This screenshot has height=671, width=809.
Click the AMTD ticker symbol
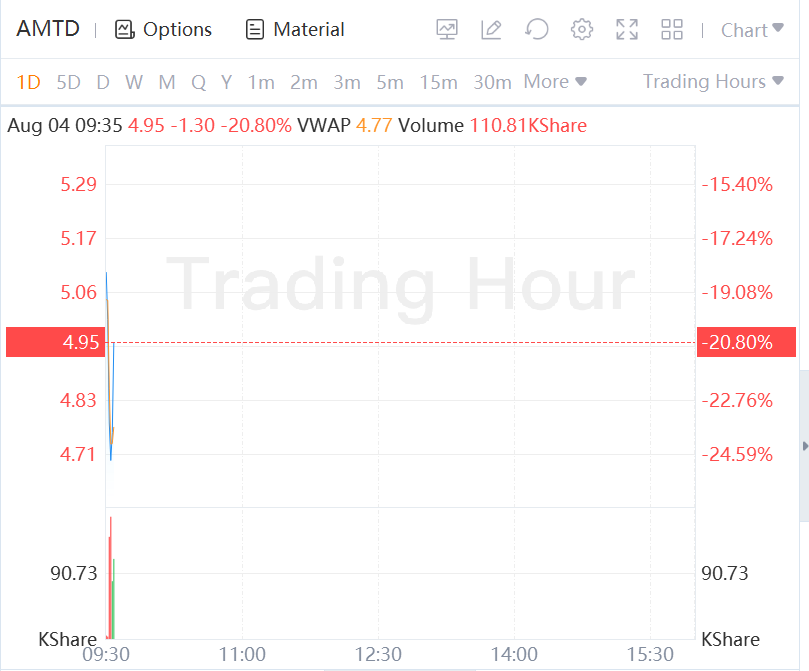pyautogui.click(x=47, y=29)
